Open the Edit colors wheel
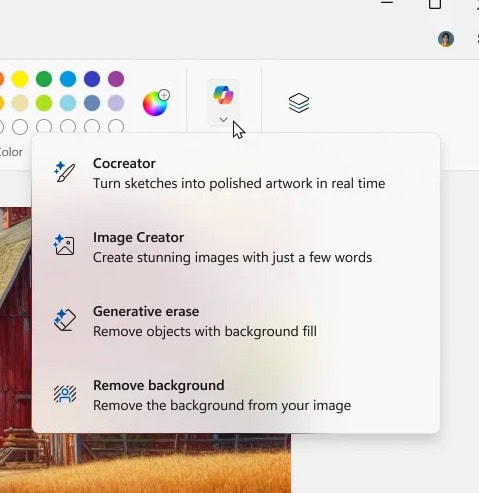The image size is (479, 493). 156,103
